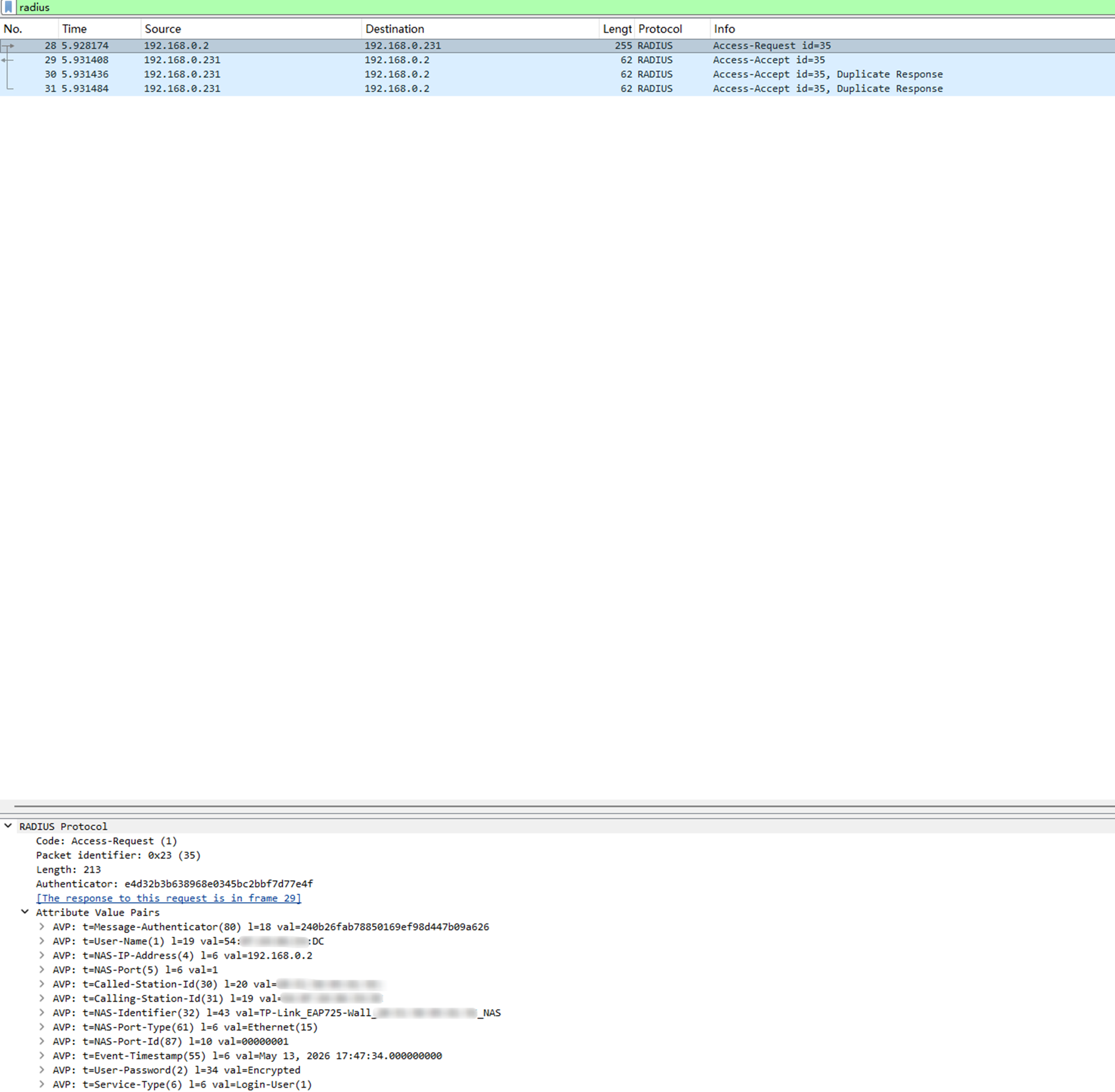The width and height of the screenshot is (1115, 1092).
Task: Select packet 29 Access-Accept row
Action: [557, 60]
